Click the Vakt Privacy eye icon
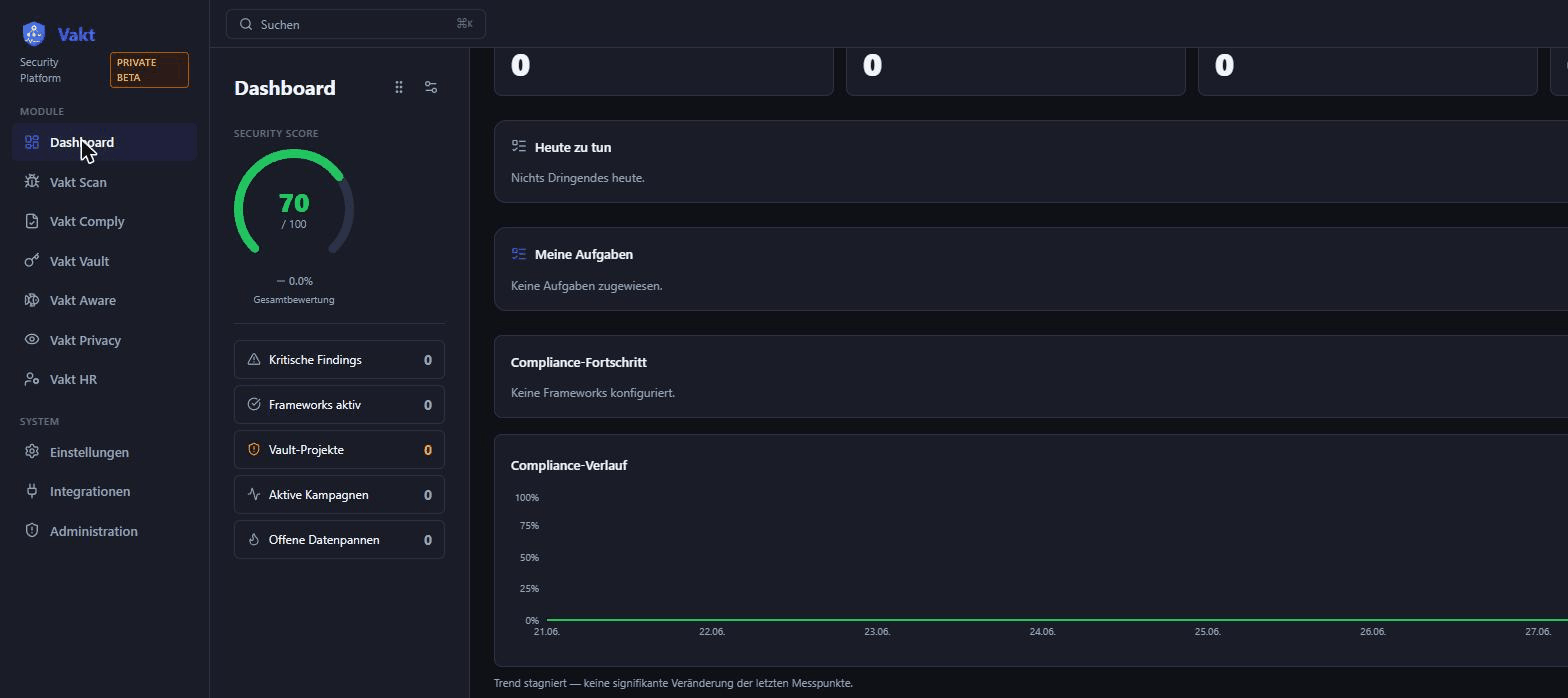Image resolution: width=1568 pixels, height=698 pixels. click(x=32, y=340)
